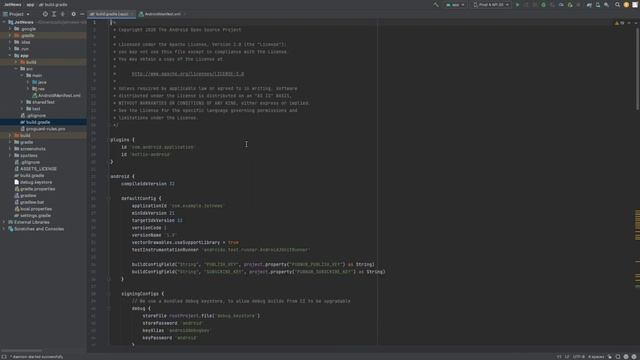Open the device selector Pixel dropdown
Image resolution: width=640 pixels, height=360 pixels.
491,5
